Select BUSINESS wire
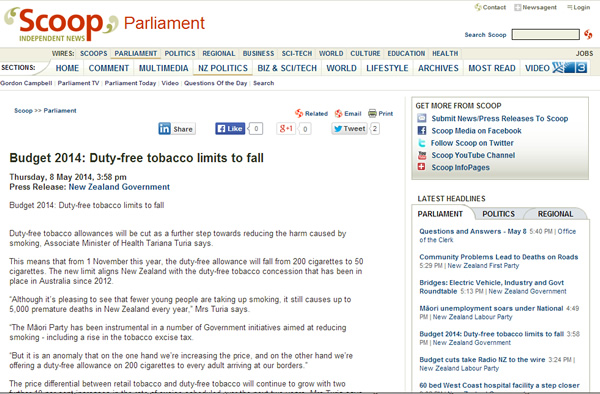 pos(258,53)
